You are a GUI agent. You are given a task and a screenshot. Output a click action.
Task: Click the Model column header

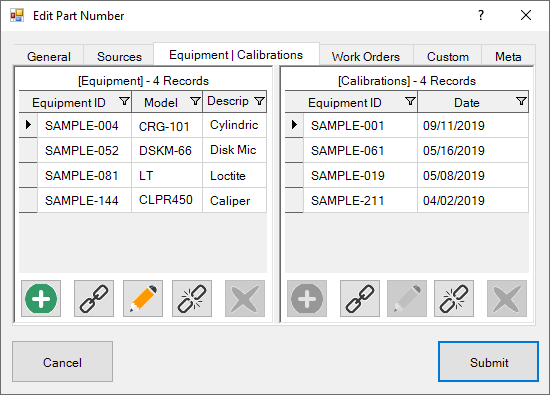(167, 102)
